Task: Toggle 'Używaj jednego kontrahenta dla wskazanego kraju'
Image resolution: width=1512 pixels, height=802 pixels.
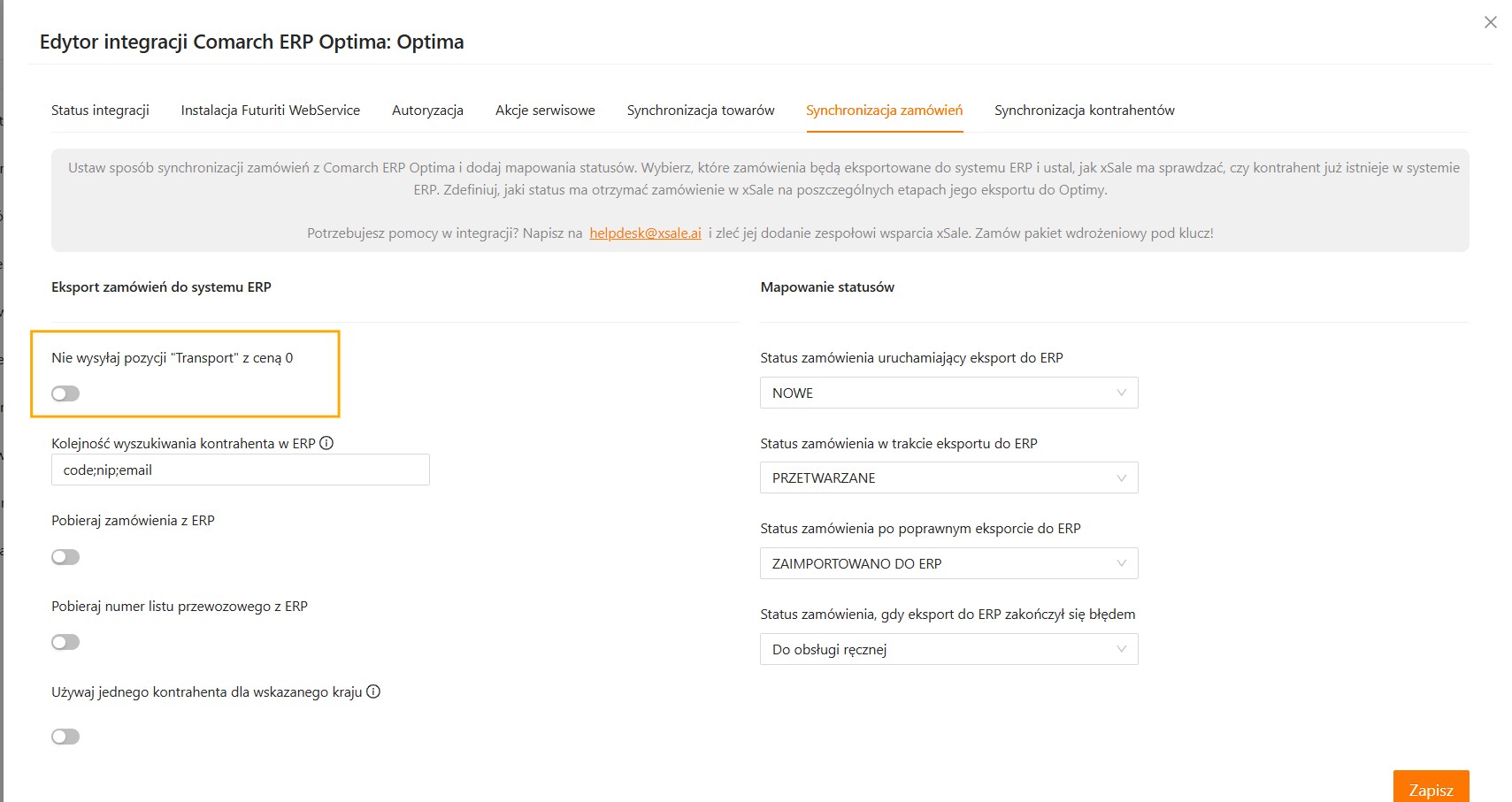Action: point(65,737)
